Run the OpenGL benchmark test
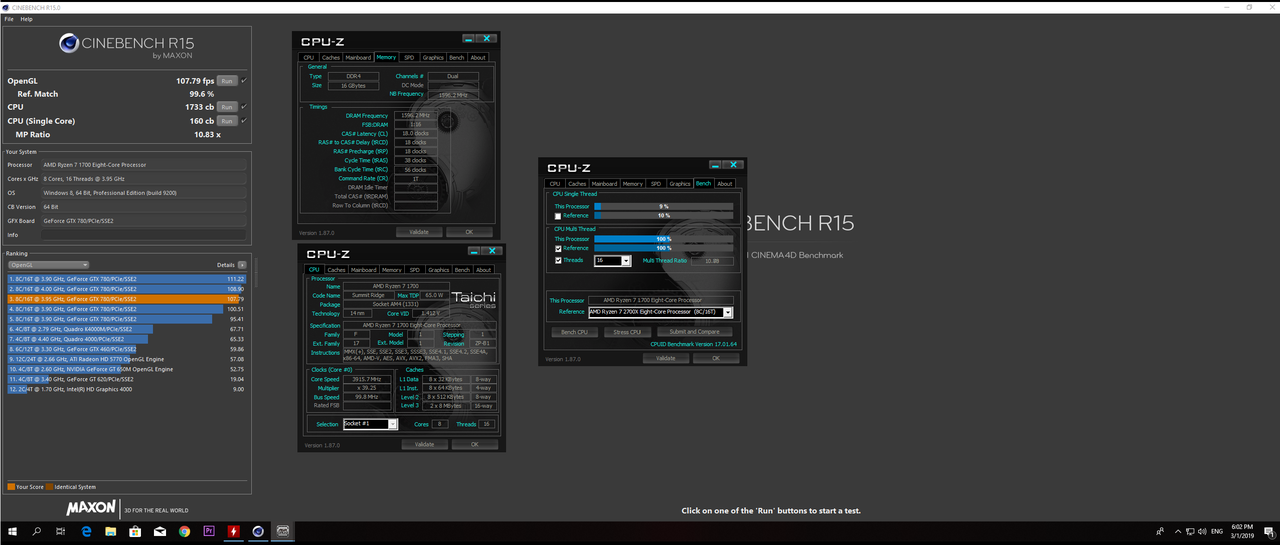 227,81
